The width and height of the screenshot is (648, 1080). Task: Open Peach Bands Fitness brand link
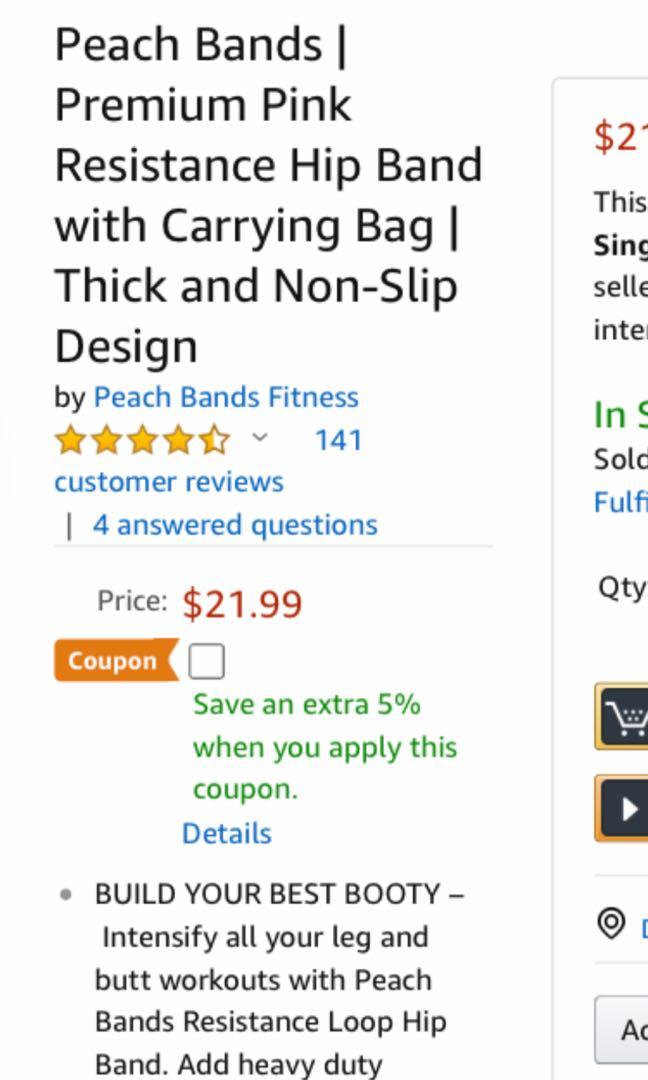coord(226,397)
